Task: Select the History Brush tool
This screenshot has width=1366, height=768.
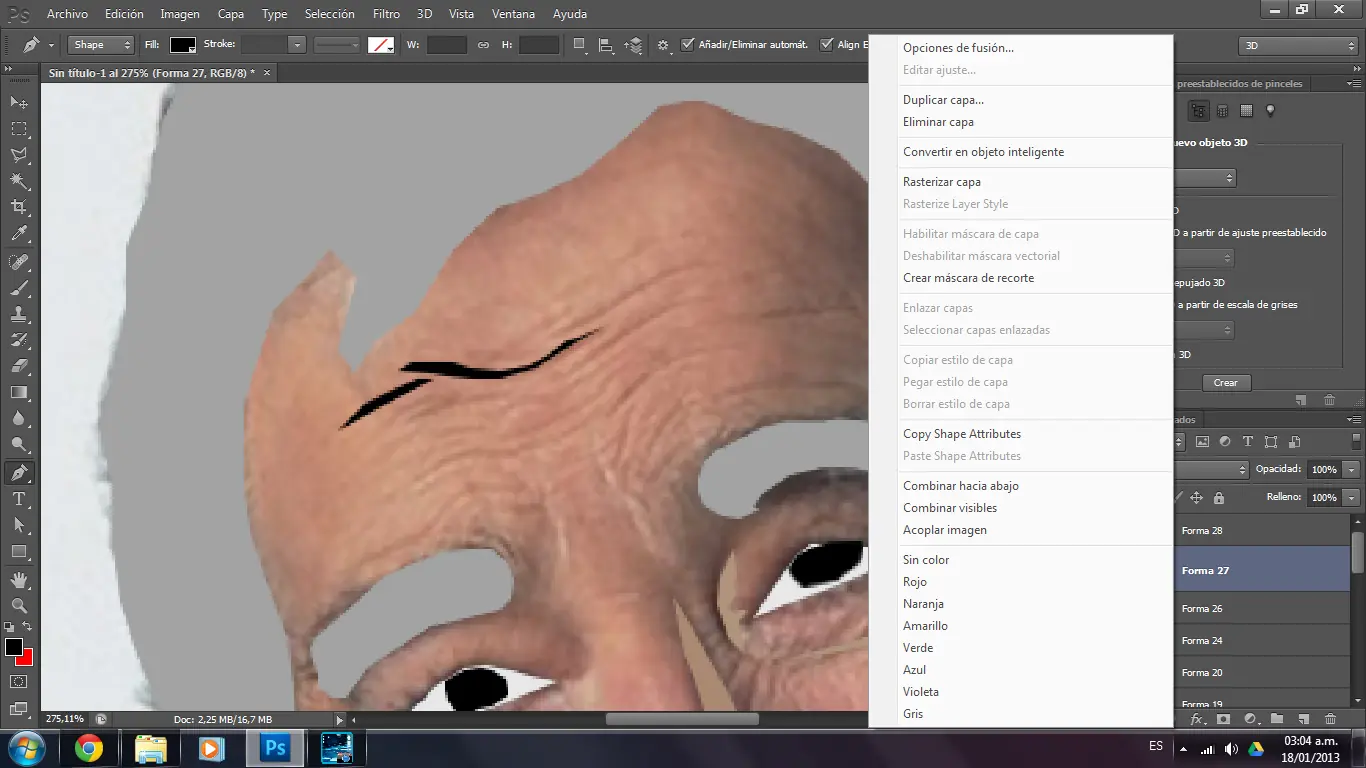Action: pos(19,340)
